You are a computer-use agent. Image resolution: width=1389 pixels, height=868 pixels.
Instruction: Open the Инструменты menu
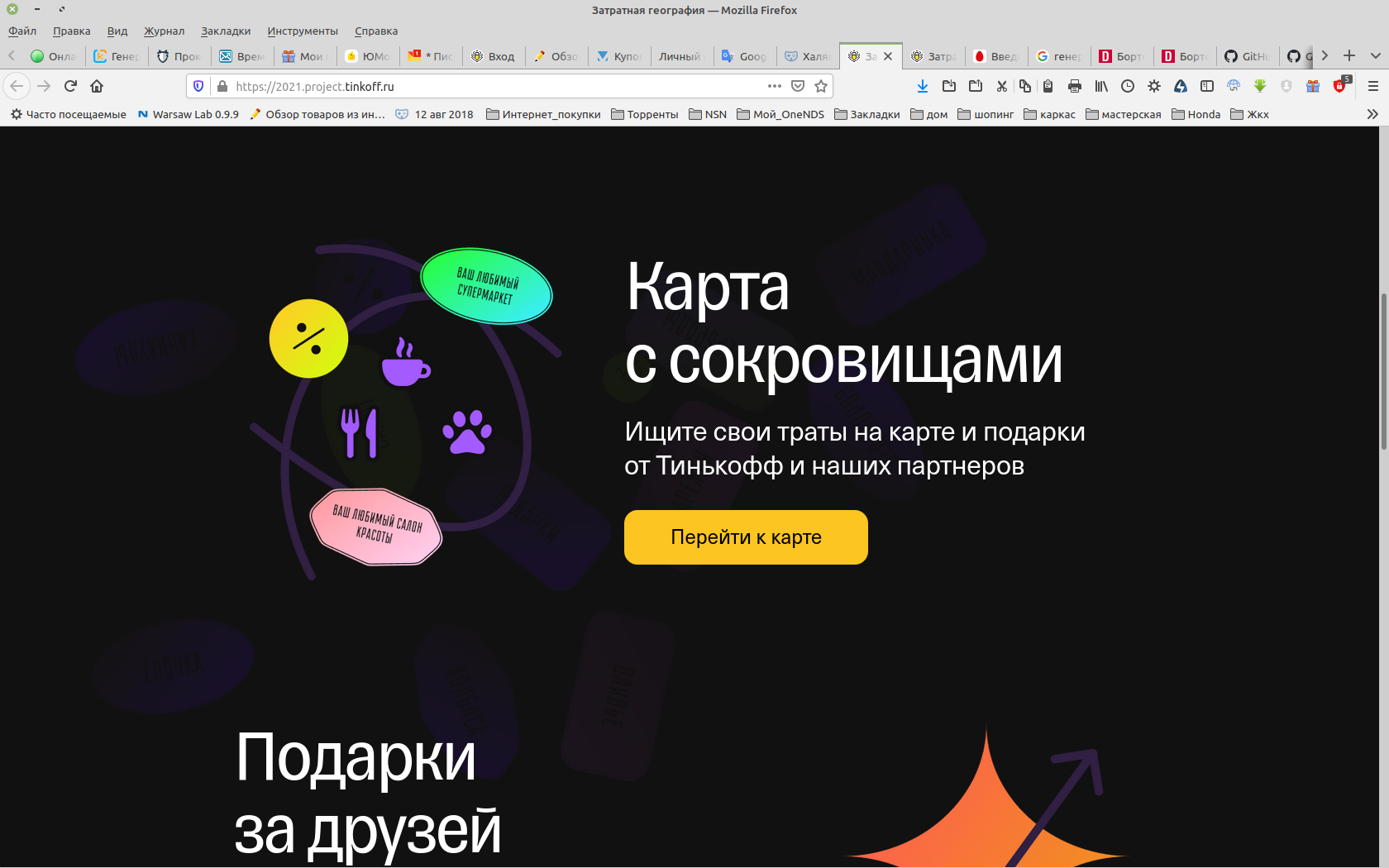point(303,31)
